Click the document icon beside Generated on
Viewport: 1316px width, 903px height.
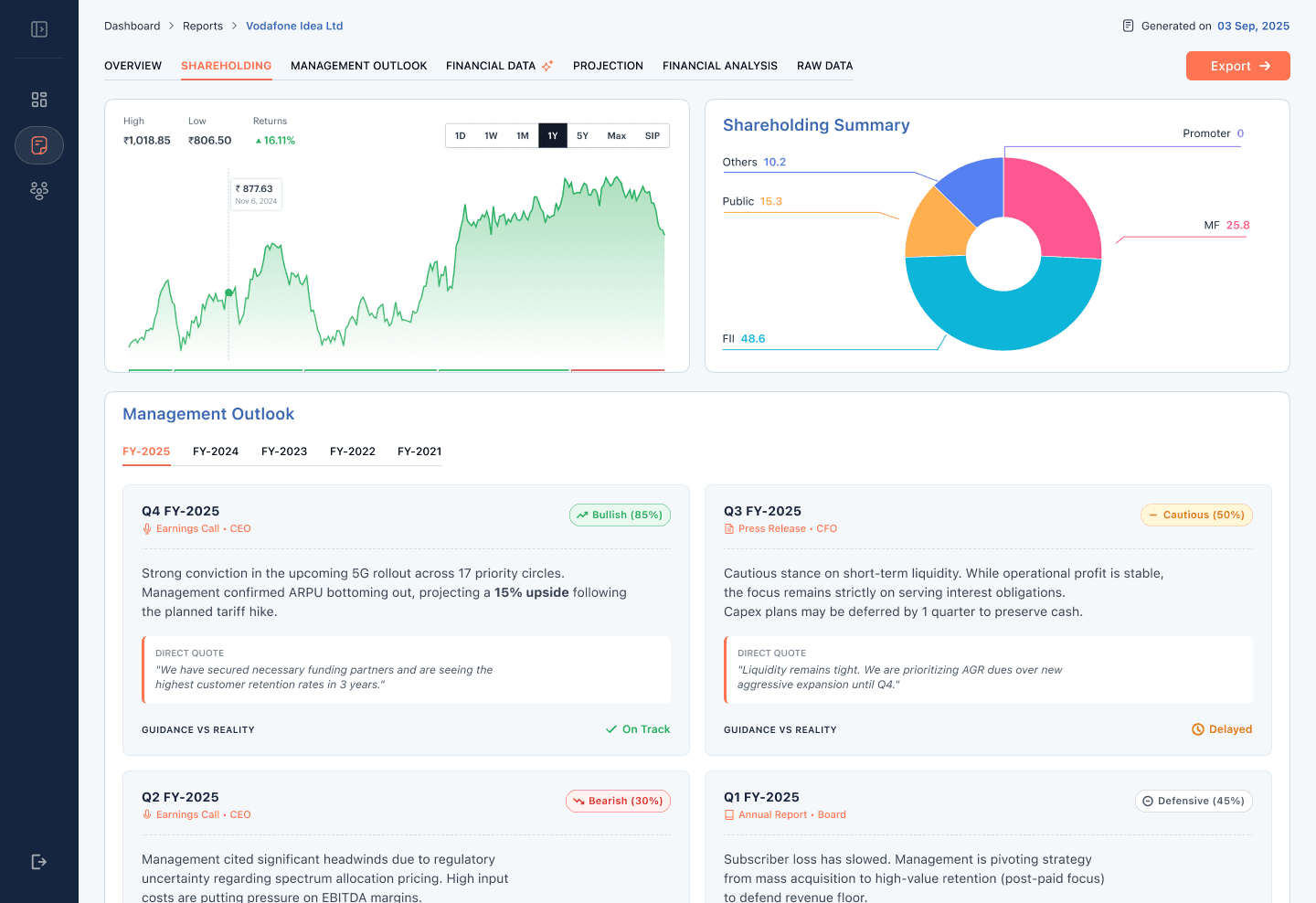(x=1129, y=26)
